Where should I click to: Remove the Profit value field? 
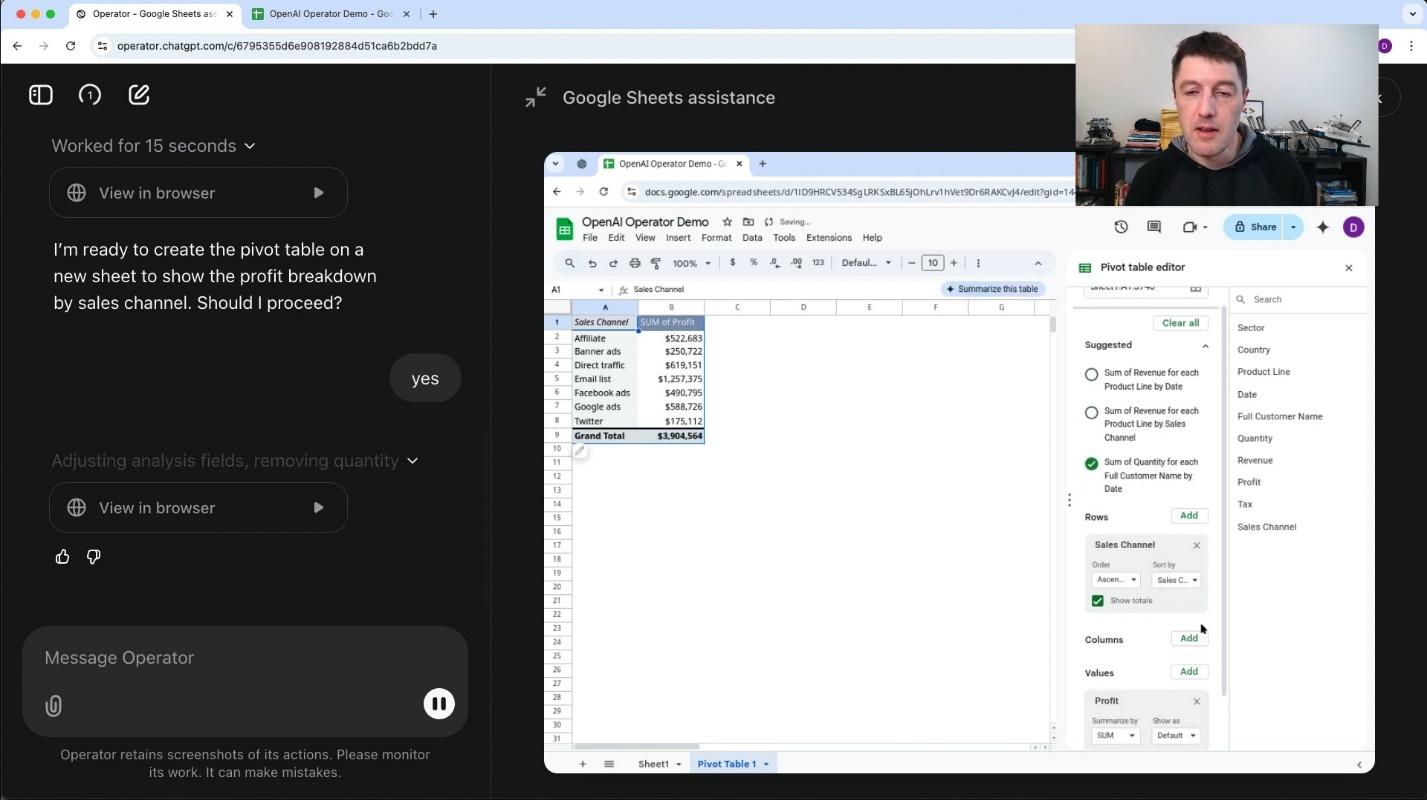(x=1197, y=701)
